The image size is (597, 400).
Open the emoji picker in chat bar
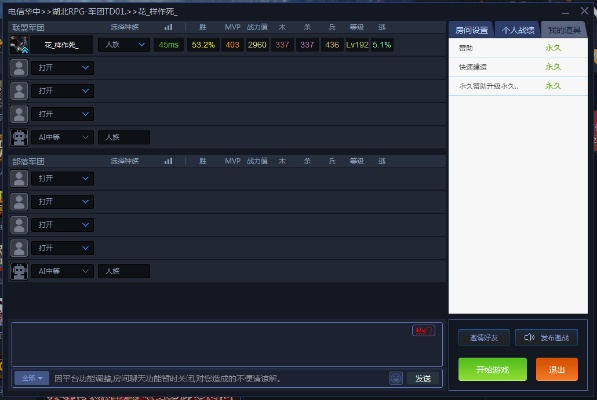click(396, 378)
